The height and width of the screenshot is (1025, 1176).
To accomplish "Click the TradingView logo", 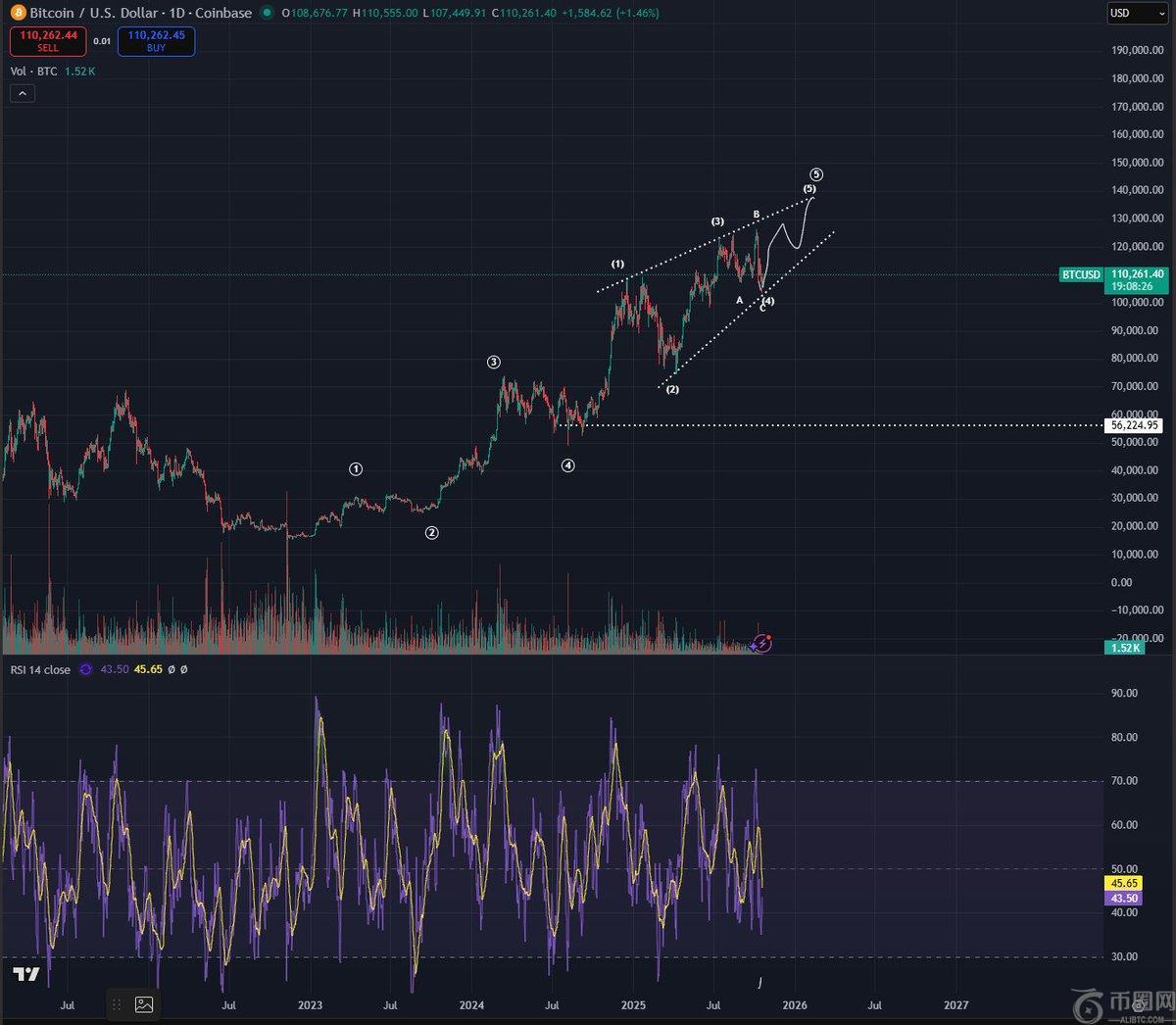I will [26, 974].
